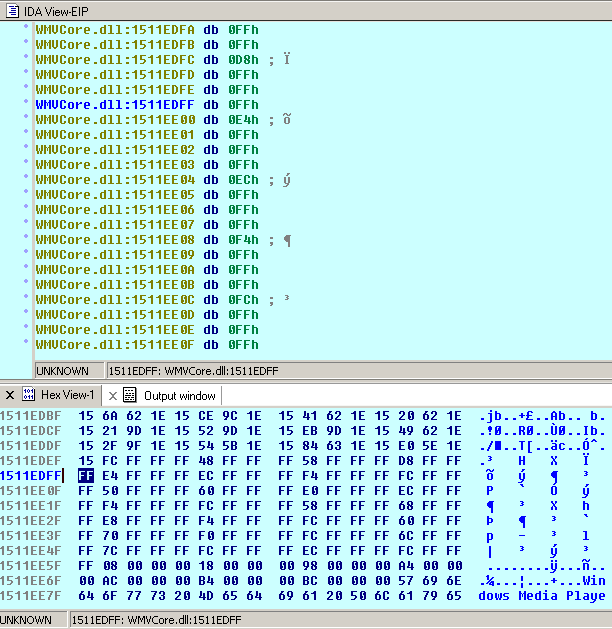Select line WMVCore.dll:1511EDFC db 0D8h
The width and height of the screenshot is (612, 629).
click(x=163, y=60)
